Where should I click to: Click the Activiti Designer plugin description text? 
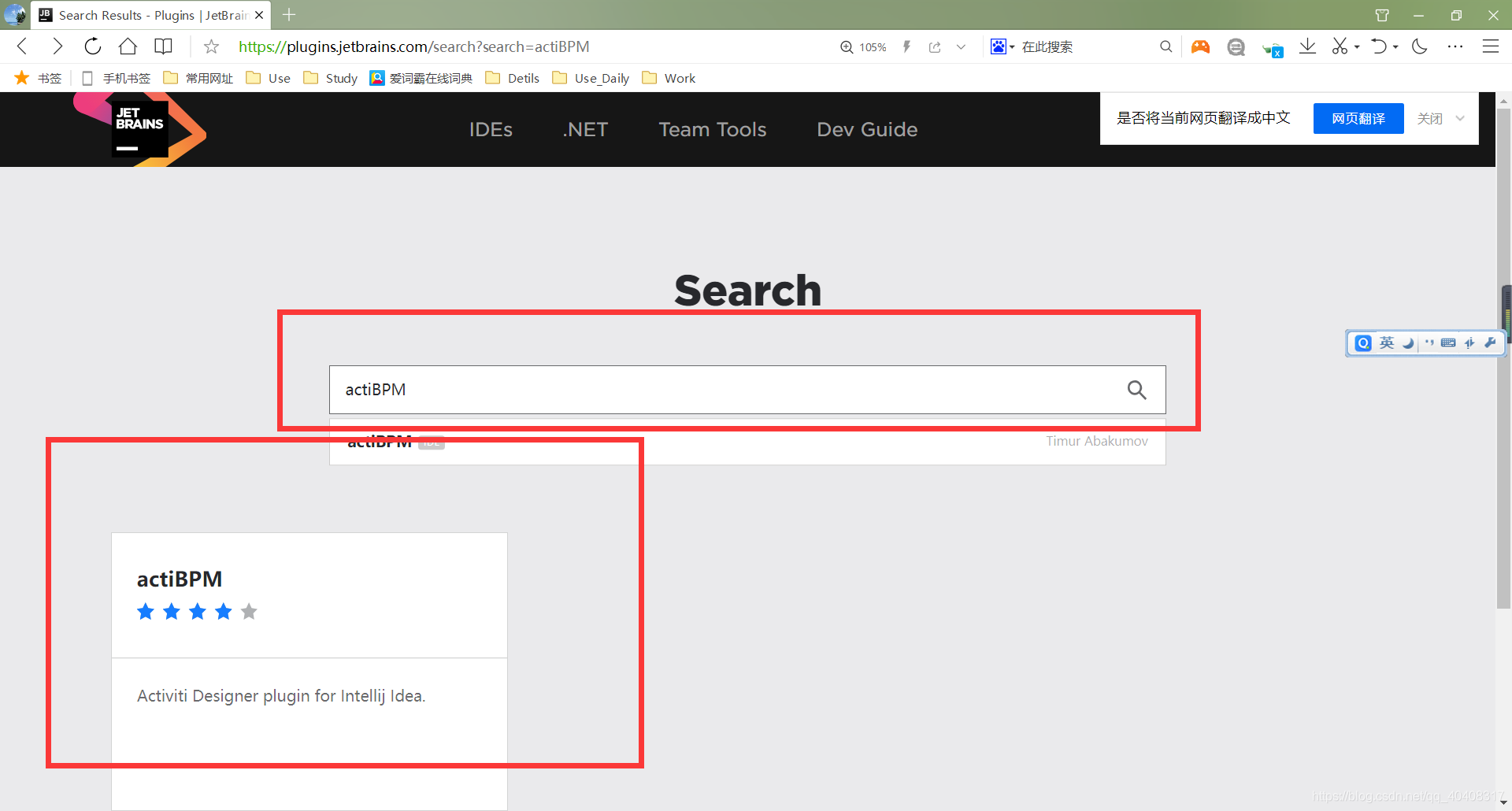pyautogui.click(x=281, y=696)
